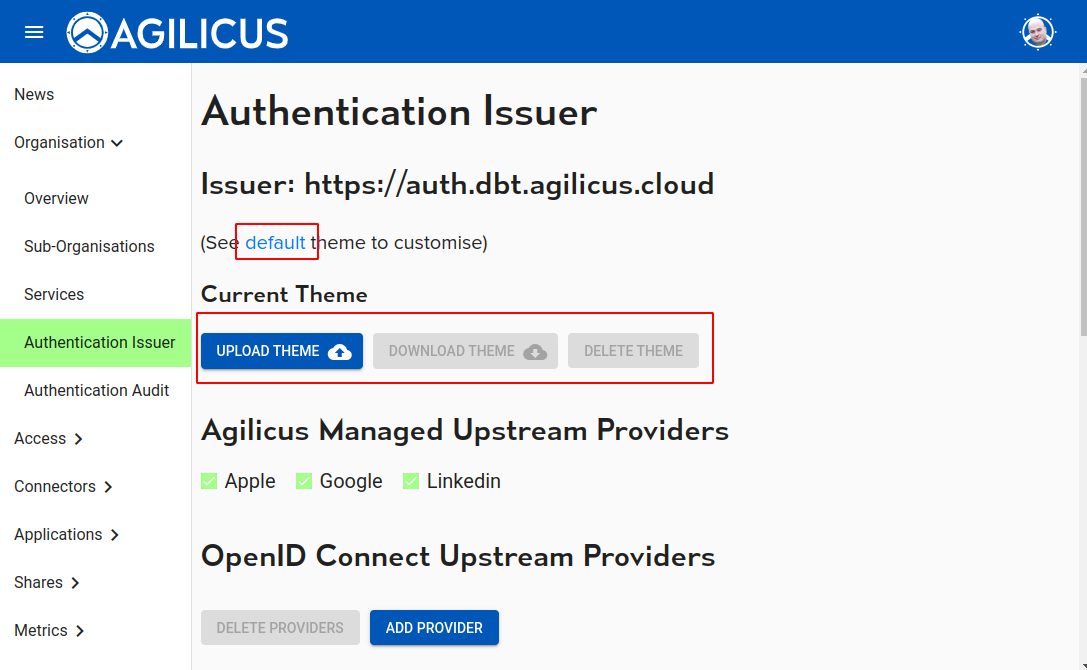Open News in the sidebar
This screenshot has height=670, width=1087.
coord(34,95)
